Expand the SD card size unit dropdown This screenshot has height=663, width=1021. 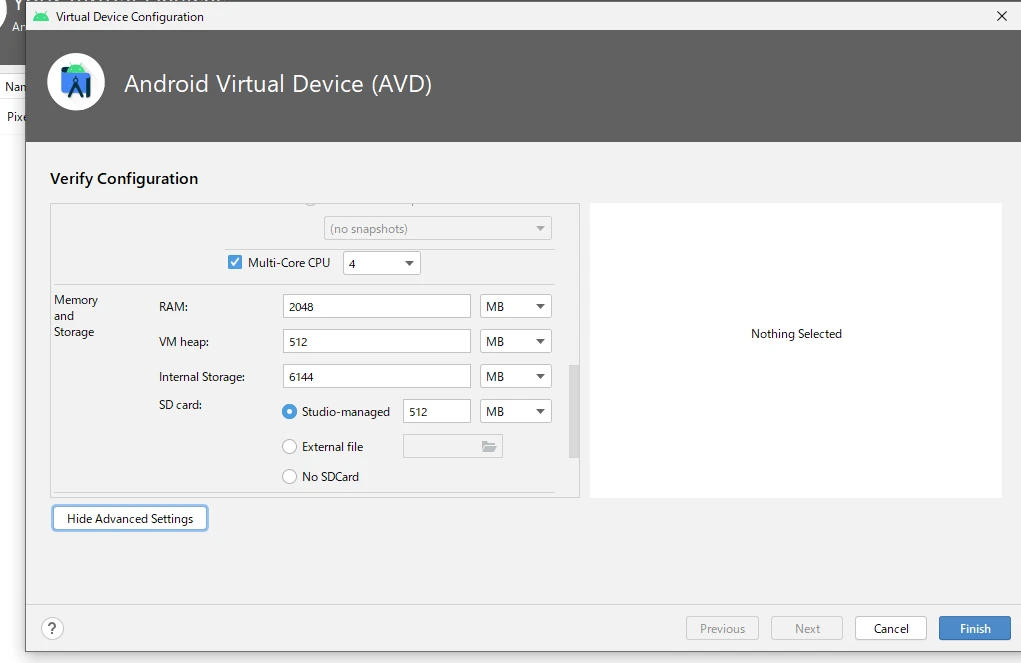516,412
